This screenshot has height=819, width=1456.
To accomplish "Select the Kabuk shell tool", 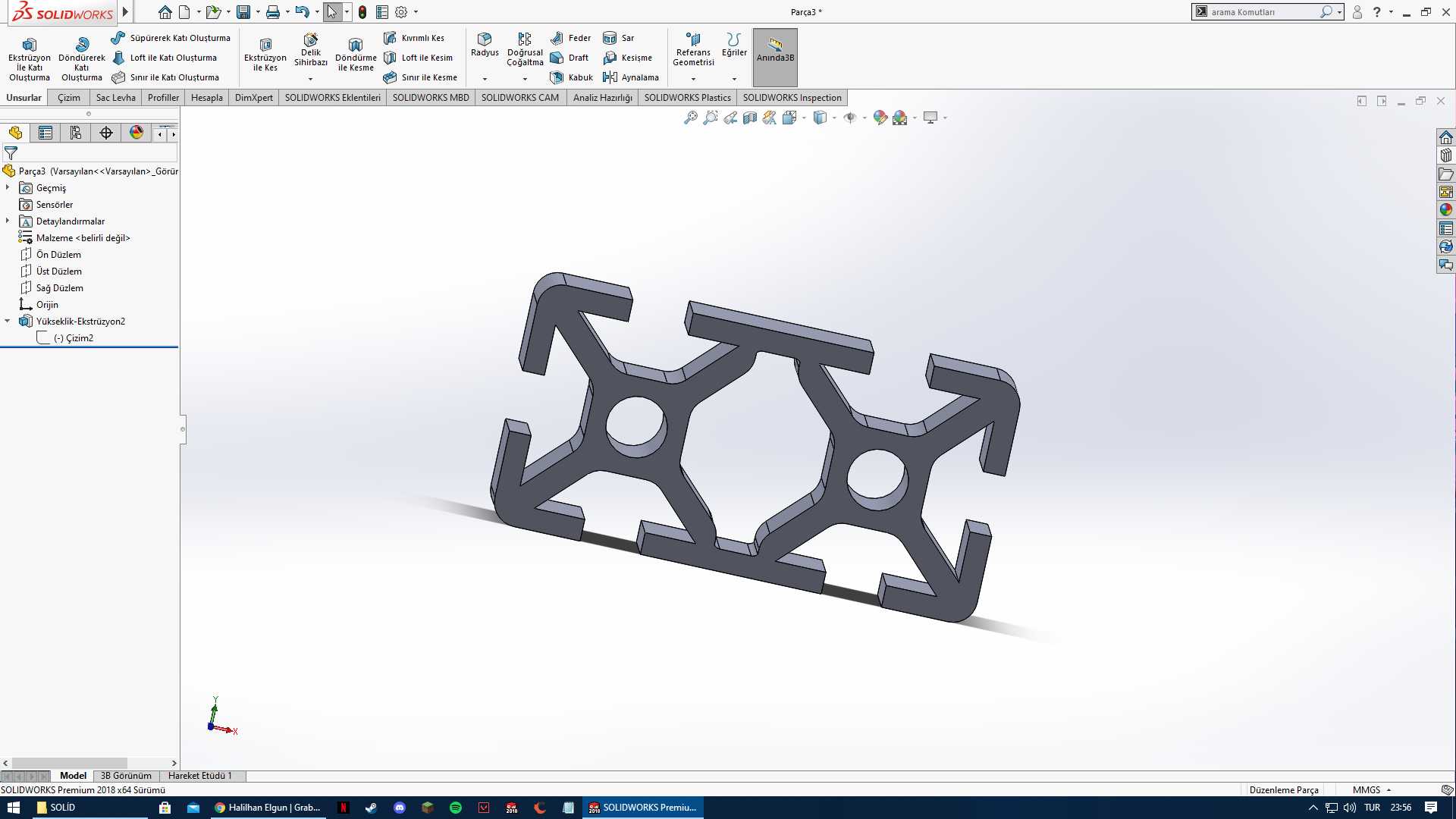I will (x=572, y=77).
